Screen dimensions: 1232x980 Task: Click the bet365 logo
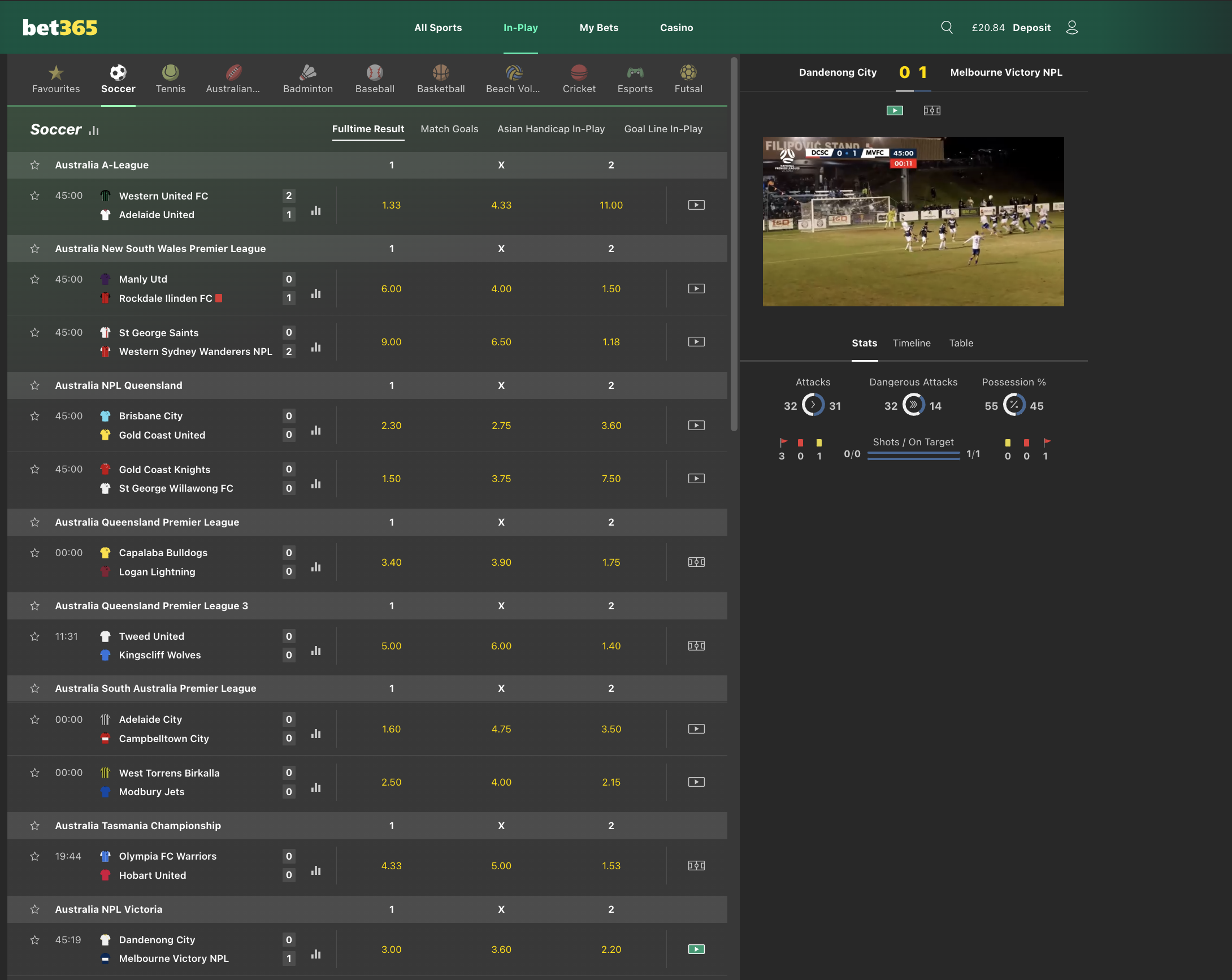[x=60, y=28]
